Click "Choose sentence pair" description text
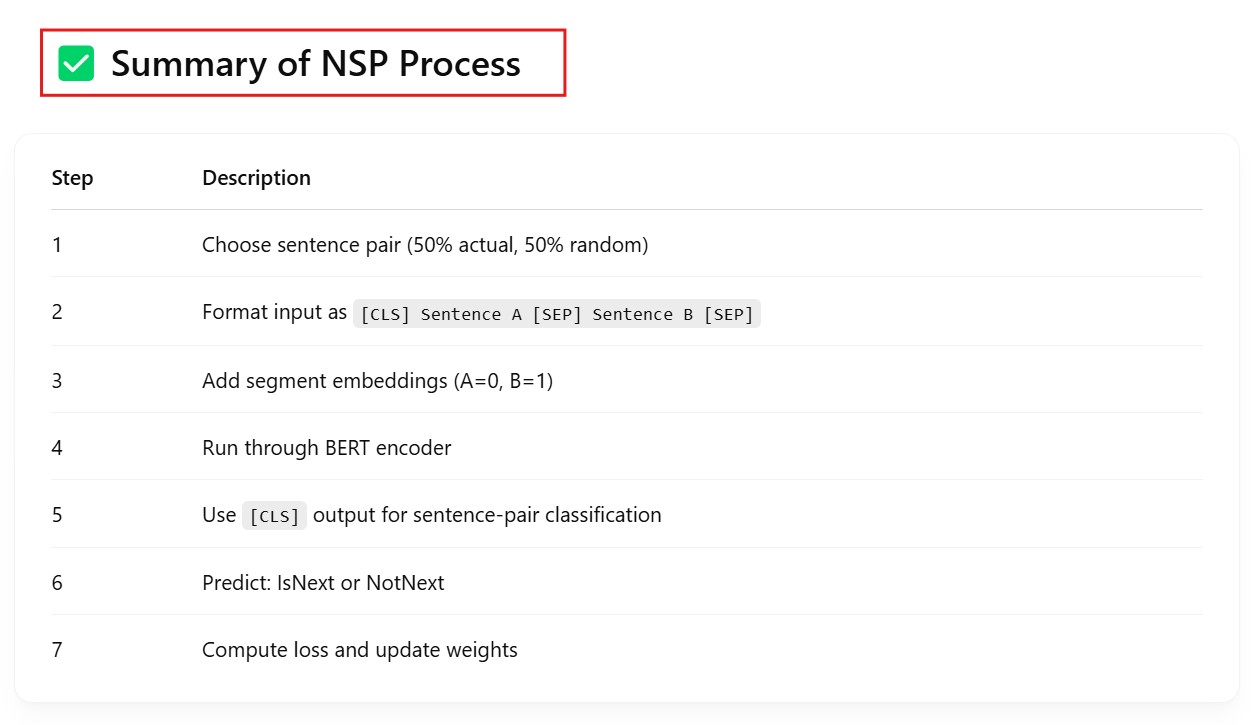This screenshot has width=1257, height=725. pyautogui.click(x=425, y=244)
